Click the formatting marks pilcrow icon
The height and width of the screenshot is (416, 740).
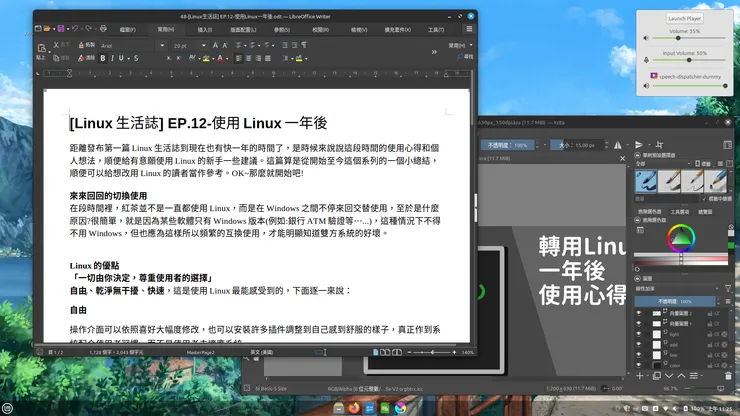pos(304,45)
